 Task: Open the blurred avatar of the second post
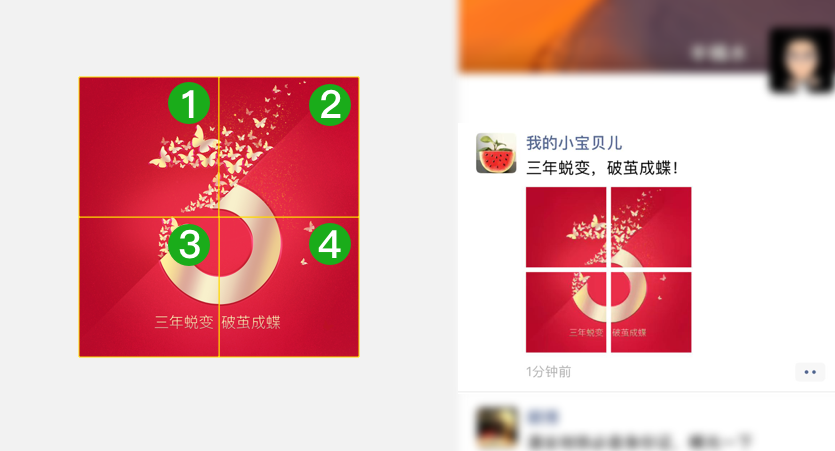tap(497, 427)
